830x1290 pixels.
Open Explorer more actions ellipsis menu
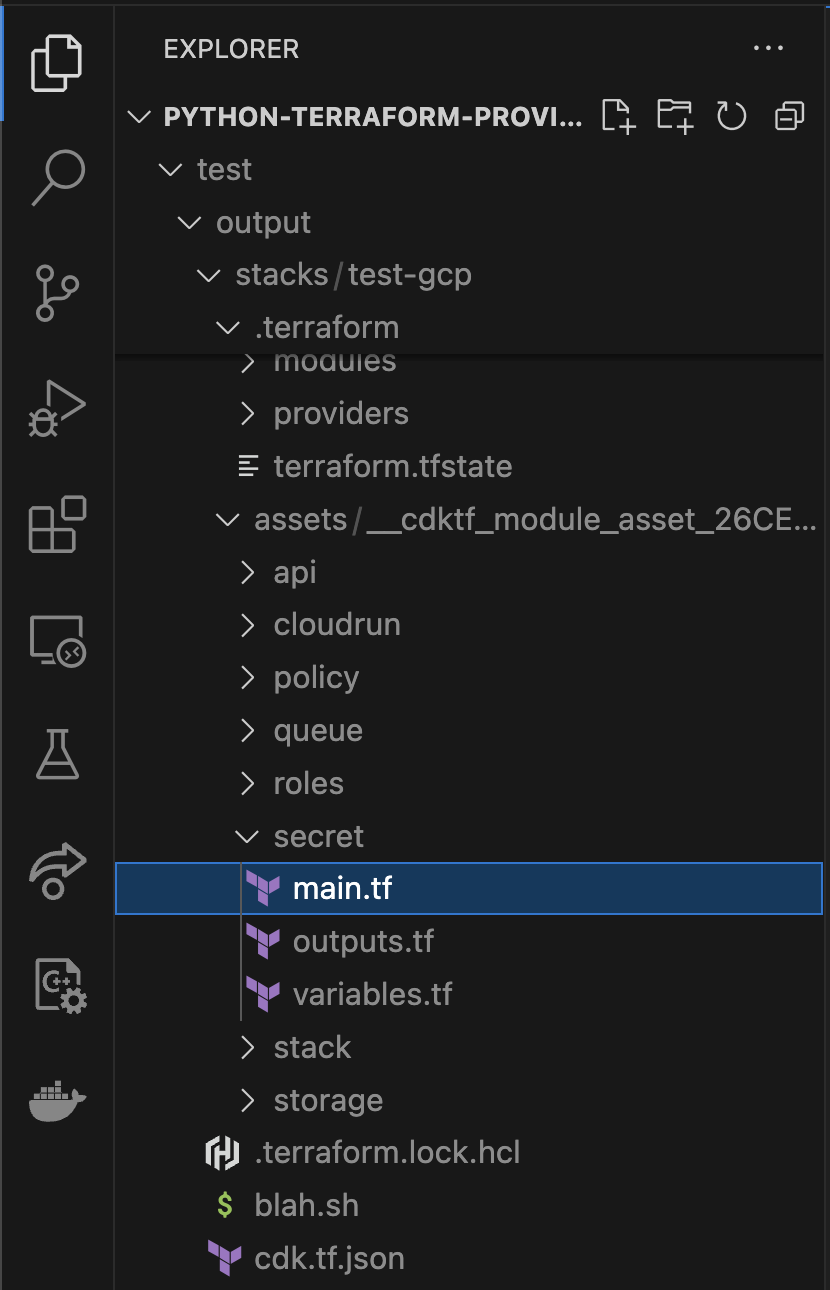(x=768, y=48)
